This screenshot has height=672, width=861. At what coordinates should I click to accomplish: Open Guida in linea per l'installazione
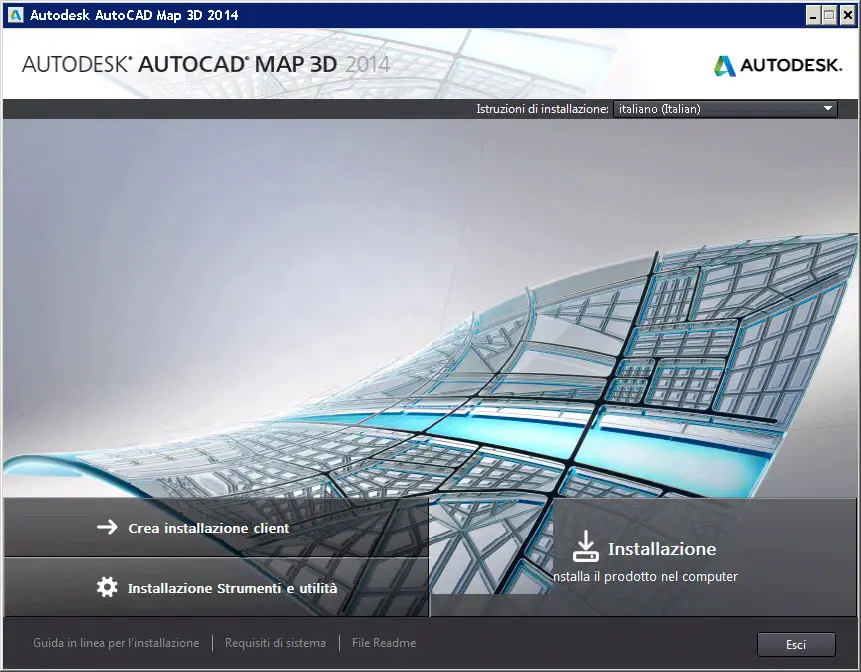[x=116, y=643]
